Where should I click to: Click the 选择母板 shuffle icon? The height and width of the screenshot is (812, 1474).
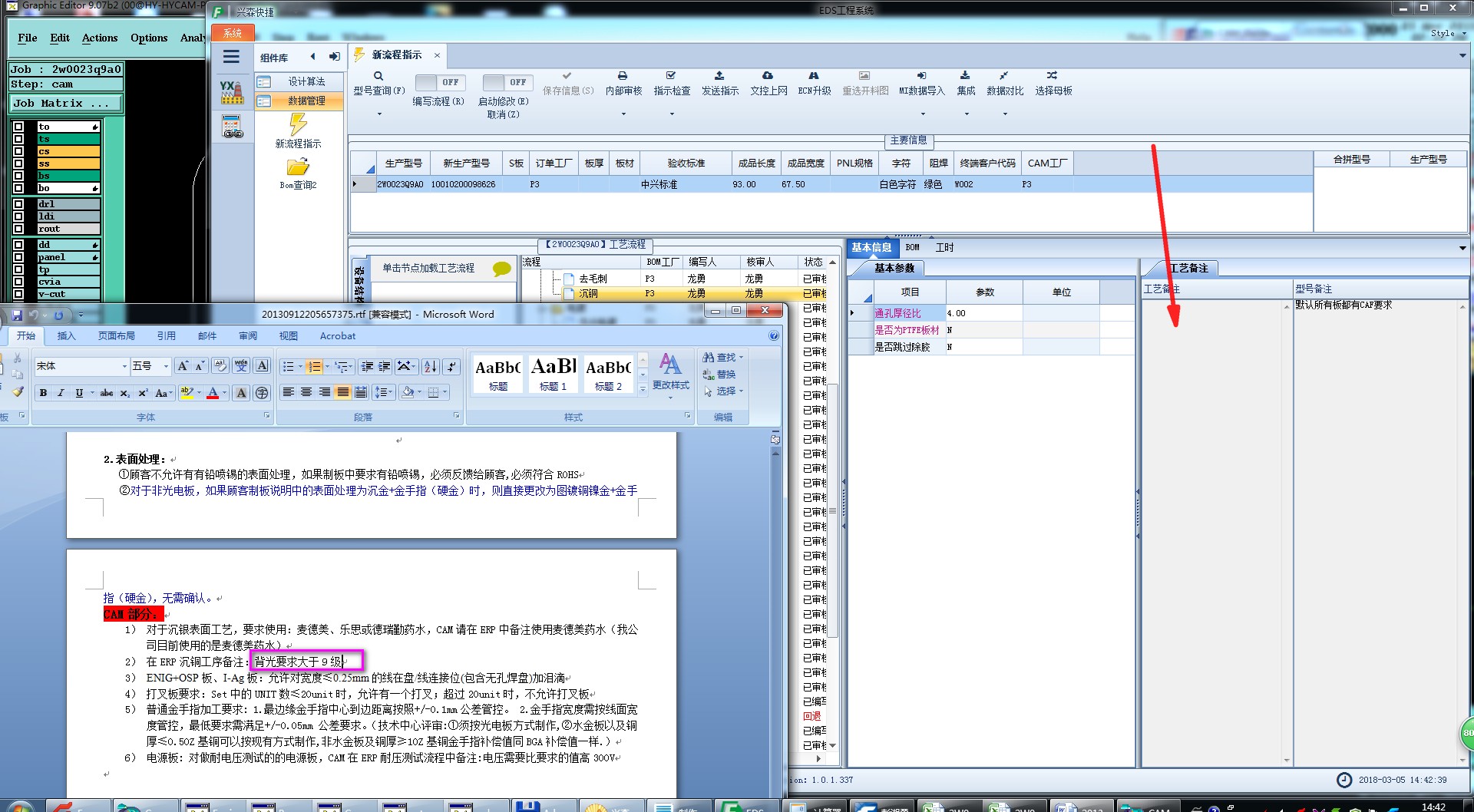pyautogui.click(x=1052, y=76)
